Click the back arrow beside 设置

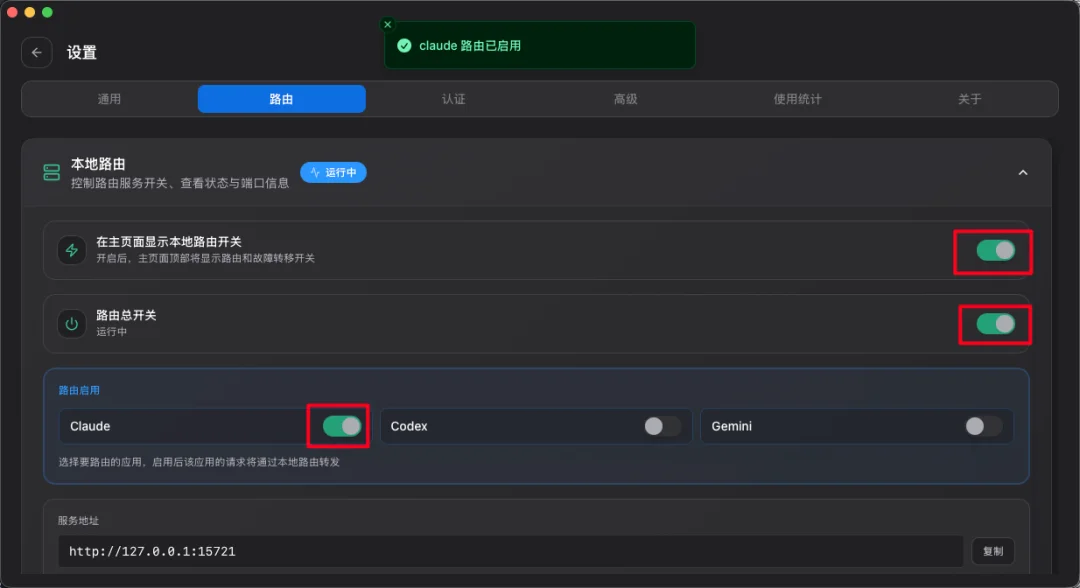click(36, 52)
